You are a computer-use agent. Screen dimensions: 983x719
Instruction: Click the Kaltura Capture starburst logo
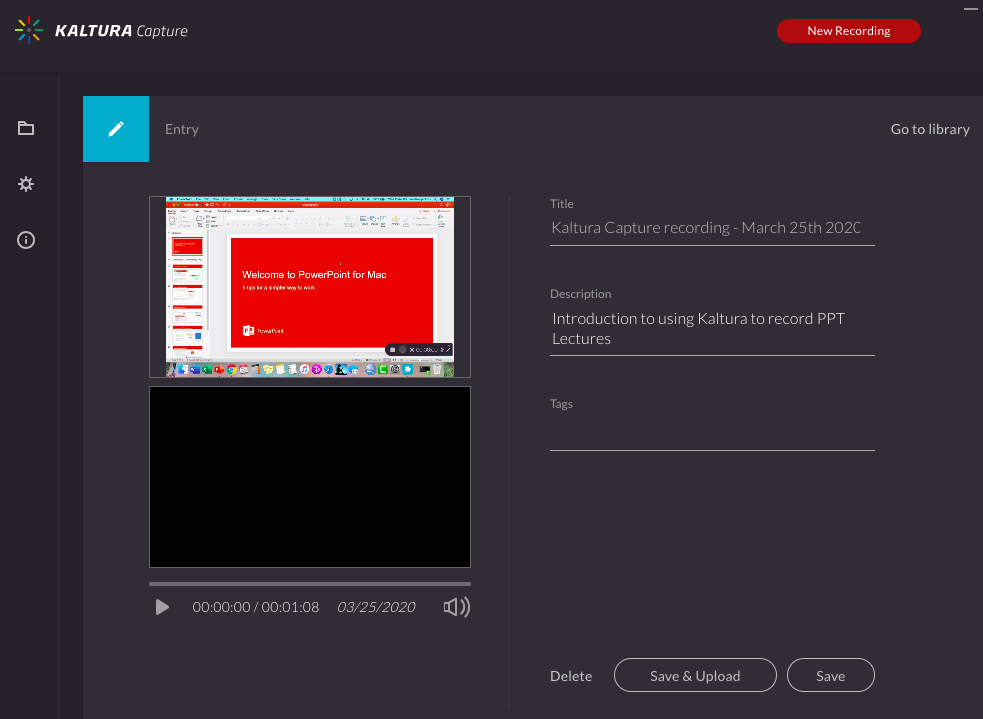[x=29, y=30]
